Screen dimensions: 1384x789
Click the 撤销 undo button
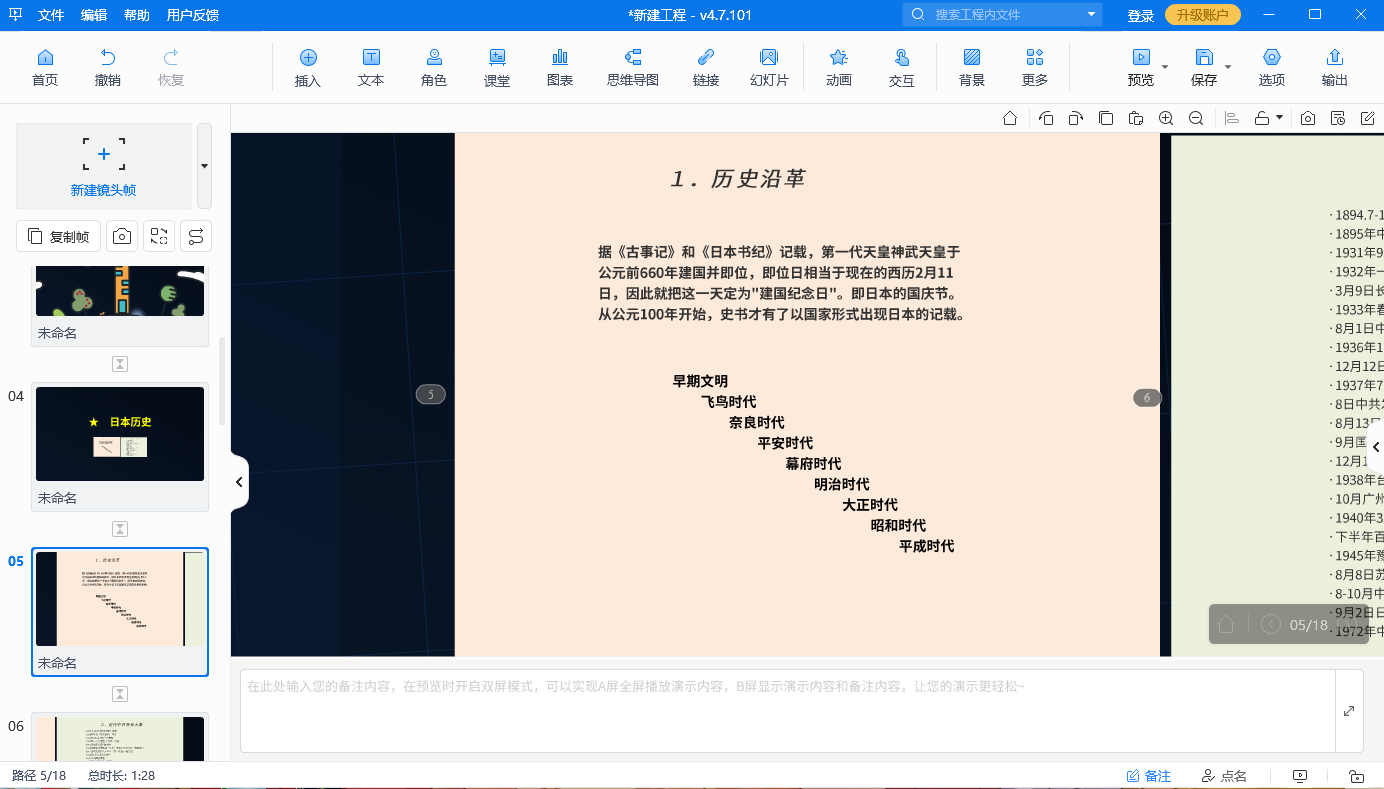pyautogui.click(x=108, y=67)
